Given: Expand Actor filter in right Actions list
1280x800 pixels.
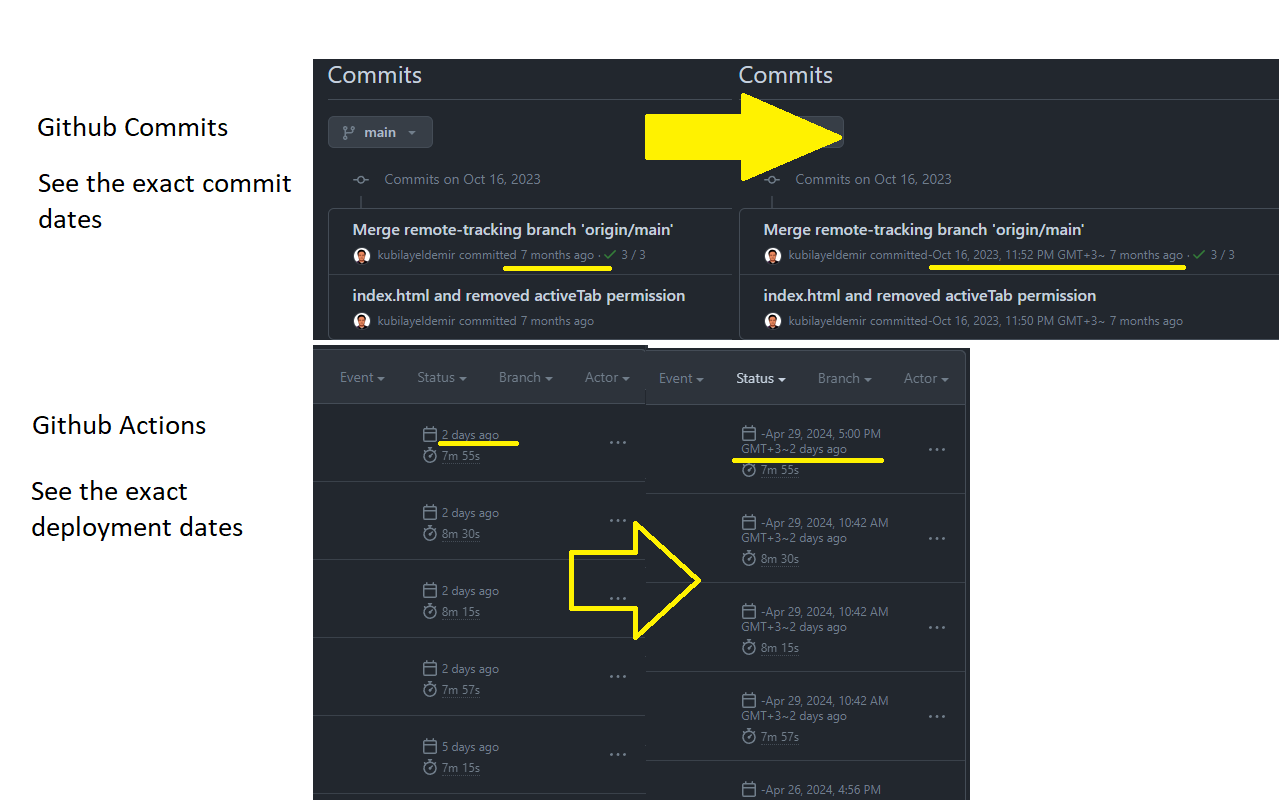Looking at the screenshot, I should (926, 379).
